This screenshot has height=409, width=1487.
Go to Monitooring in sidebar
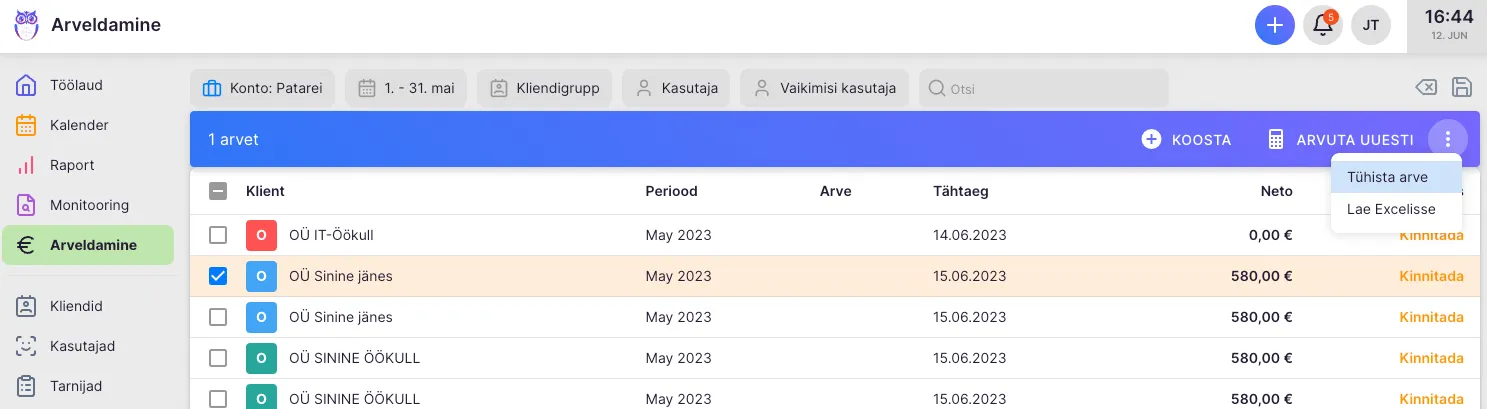[x=88, y=205]
